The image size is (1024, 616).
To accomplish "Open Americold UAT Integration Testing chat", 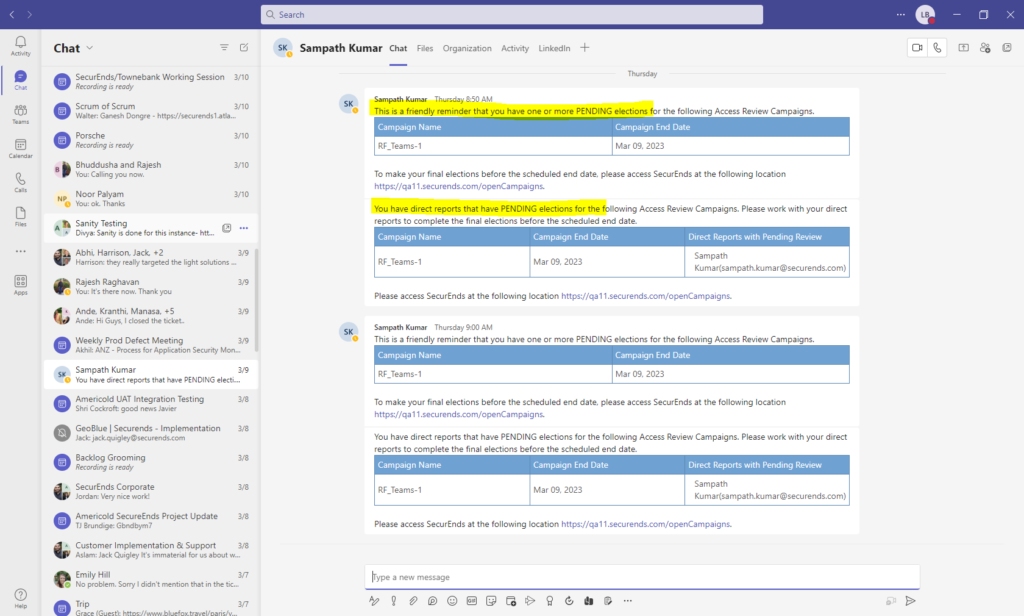I will pyautogui.click(x=150, y=404).
